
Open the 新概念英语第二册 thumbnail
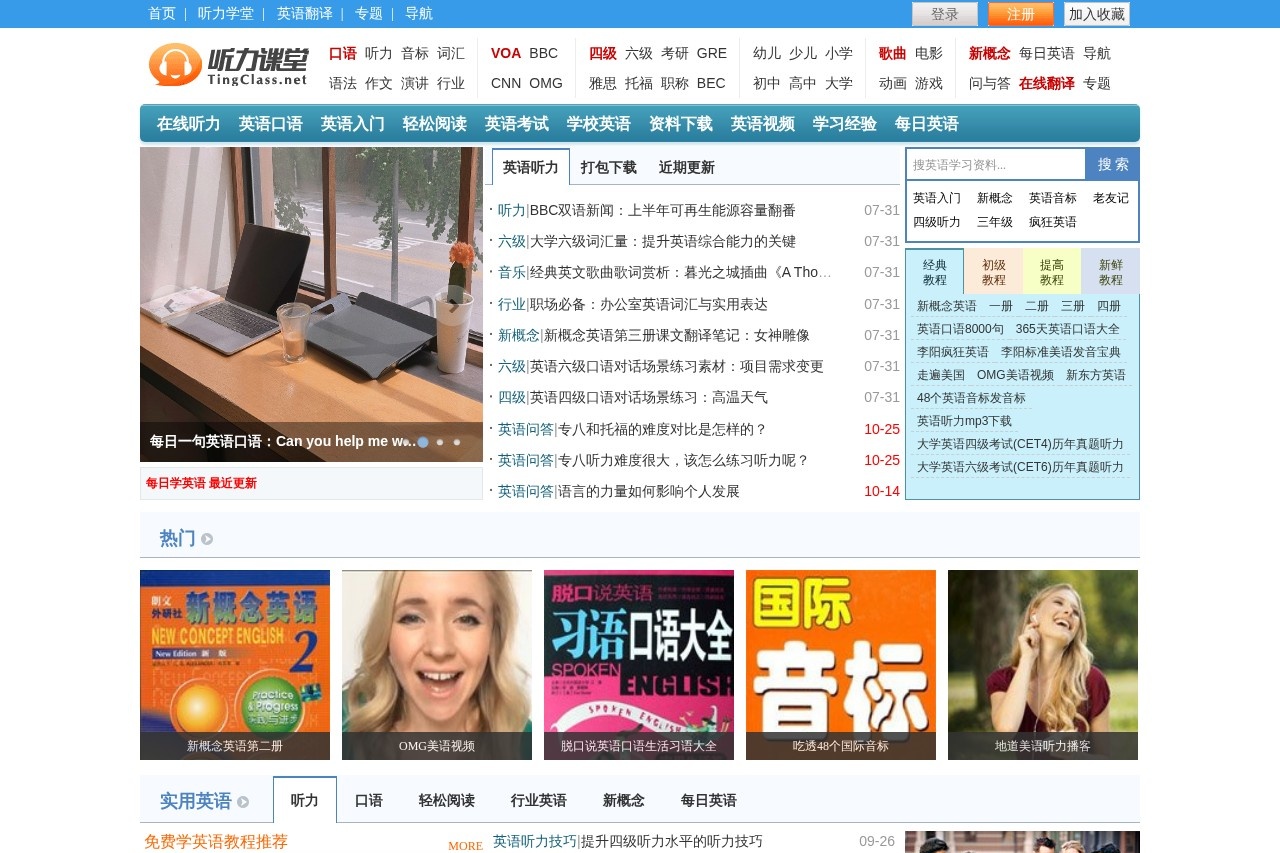click(234, 664)
